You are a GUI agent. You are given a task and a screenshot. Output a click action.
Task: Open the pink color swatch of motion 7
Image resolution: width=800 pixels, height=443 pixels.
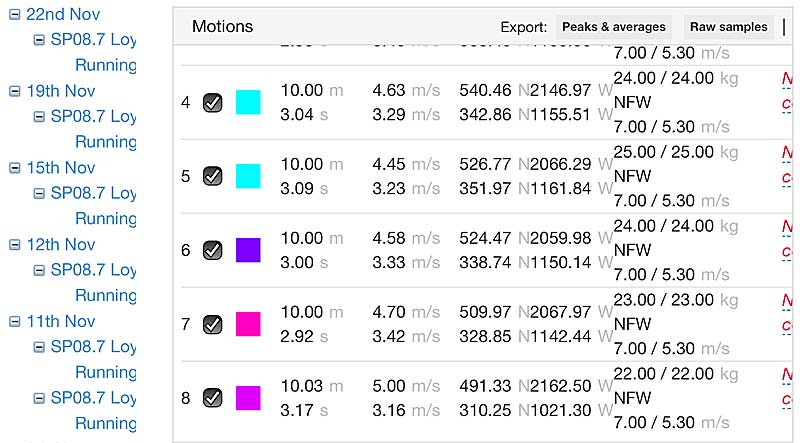248,324
